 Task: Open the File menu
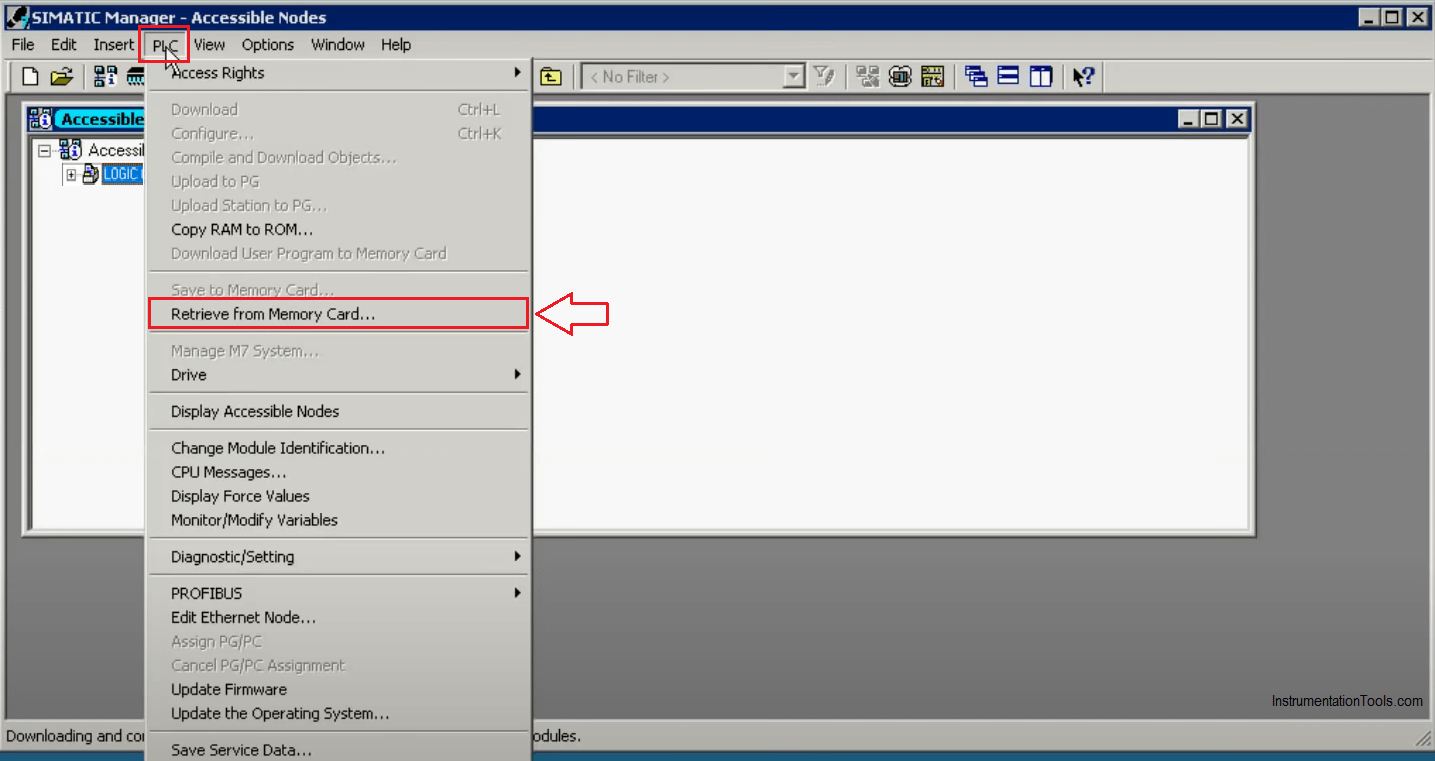23,45
